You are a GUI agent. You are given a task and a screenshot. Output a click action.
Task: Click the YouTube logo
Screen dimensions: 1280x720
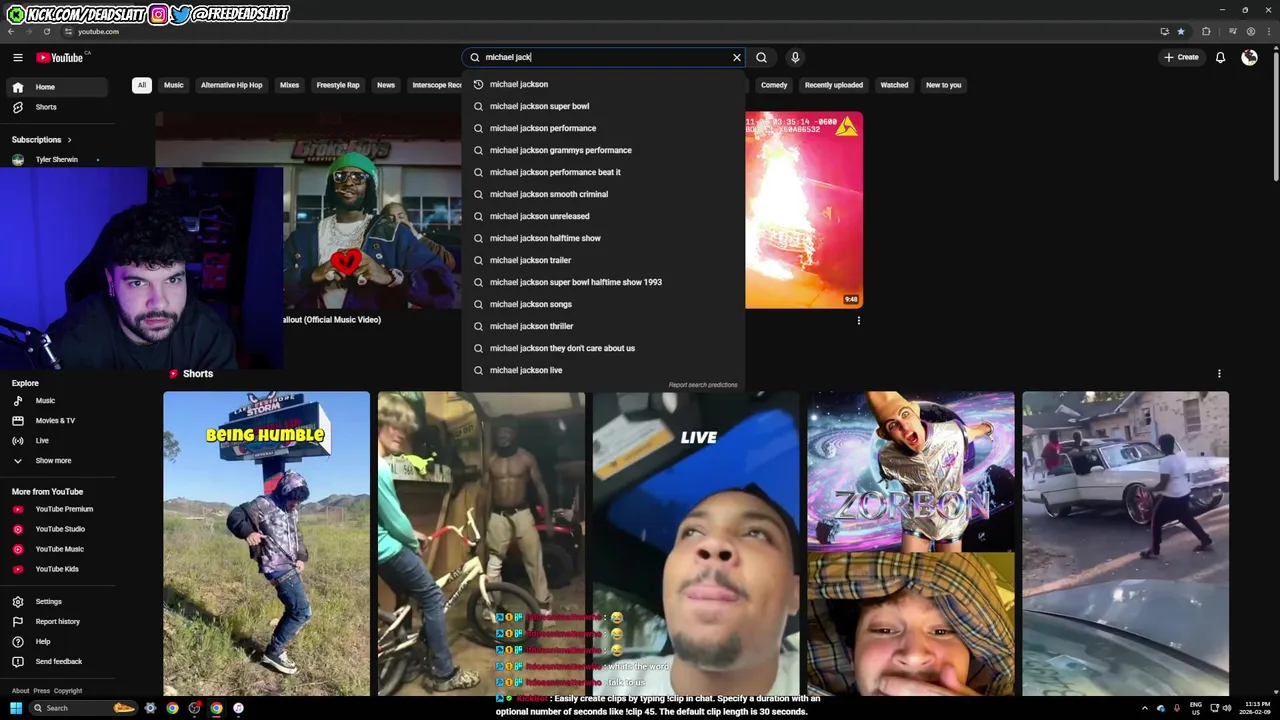60,58
